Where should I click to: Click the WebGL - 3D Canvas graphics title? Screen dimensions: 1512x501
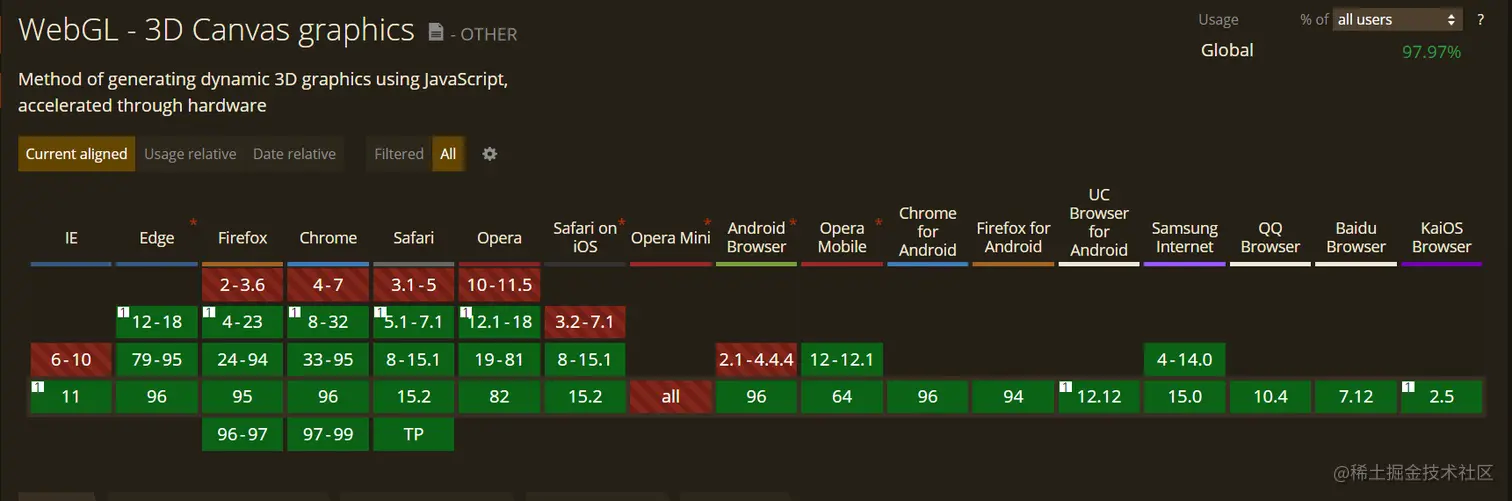[x=216, y=30]
